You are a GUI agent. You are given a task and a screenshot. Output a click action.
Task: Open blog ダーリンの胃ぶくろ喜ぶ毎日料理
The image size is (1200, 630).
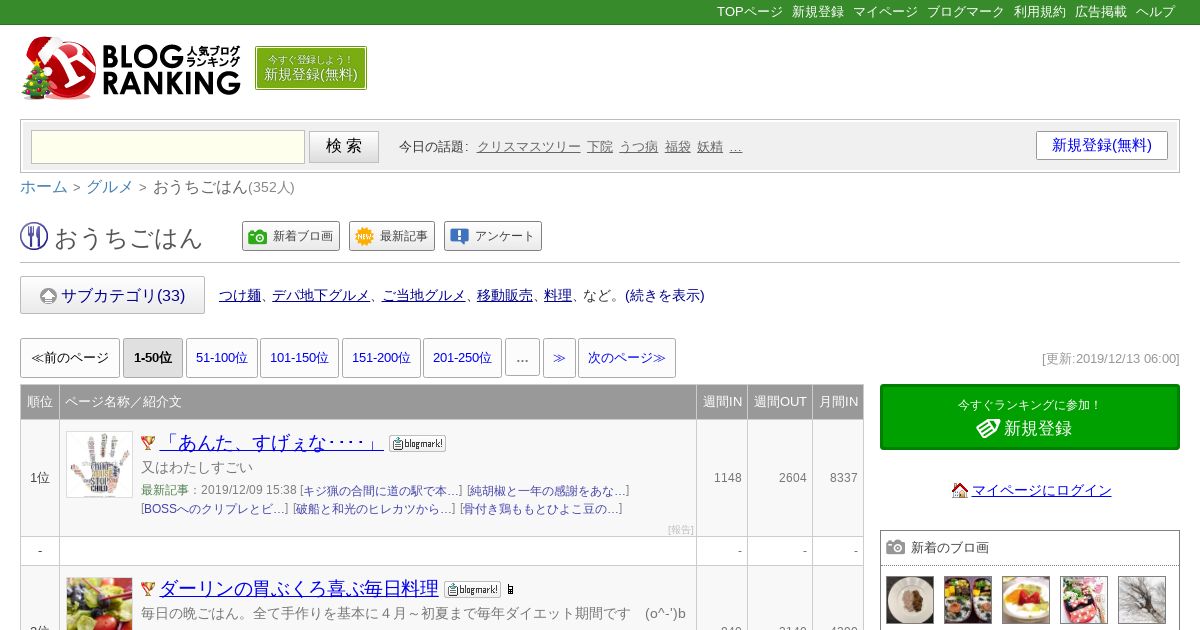click(x=298, y=588)
